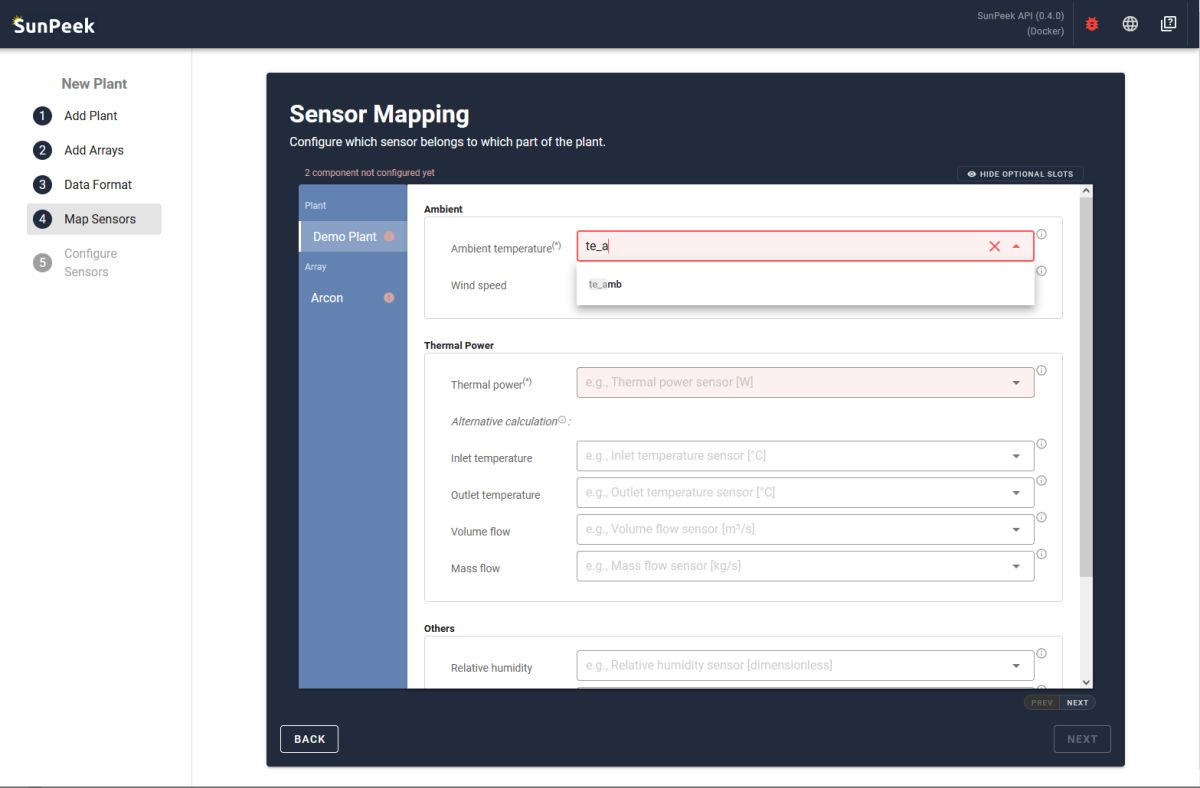This screenshot has width=1200, height=788.
Task: Select te_amb from the suggestion list
Action: [x=805, y=284]
